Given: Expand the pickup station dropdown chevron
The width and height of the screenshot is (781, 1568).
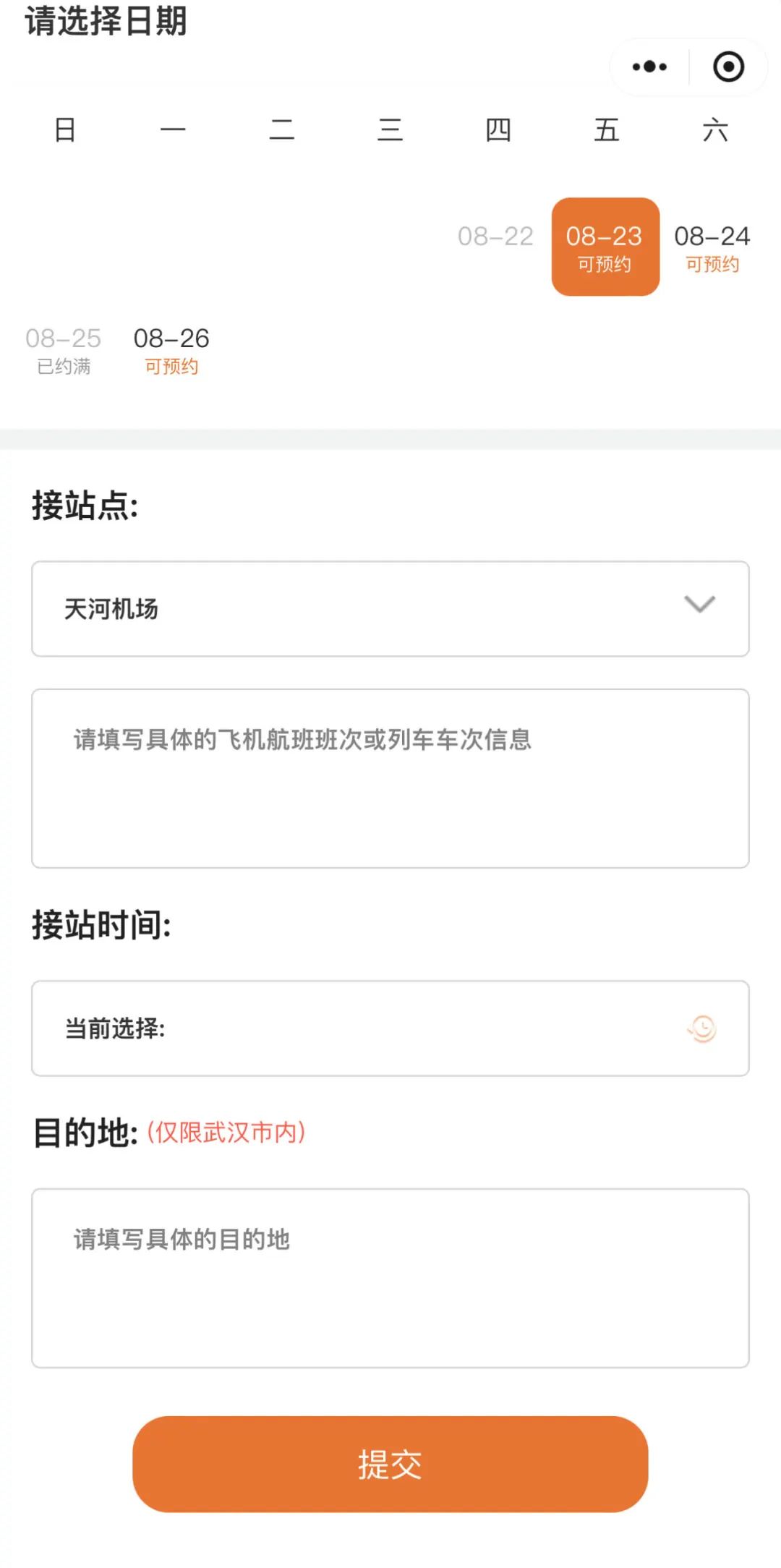Looking at the screenshot, I should click(x=699, y=605).
